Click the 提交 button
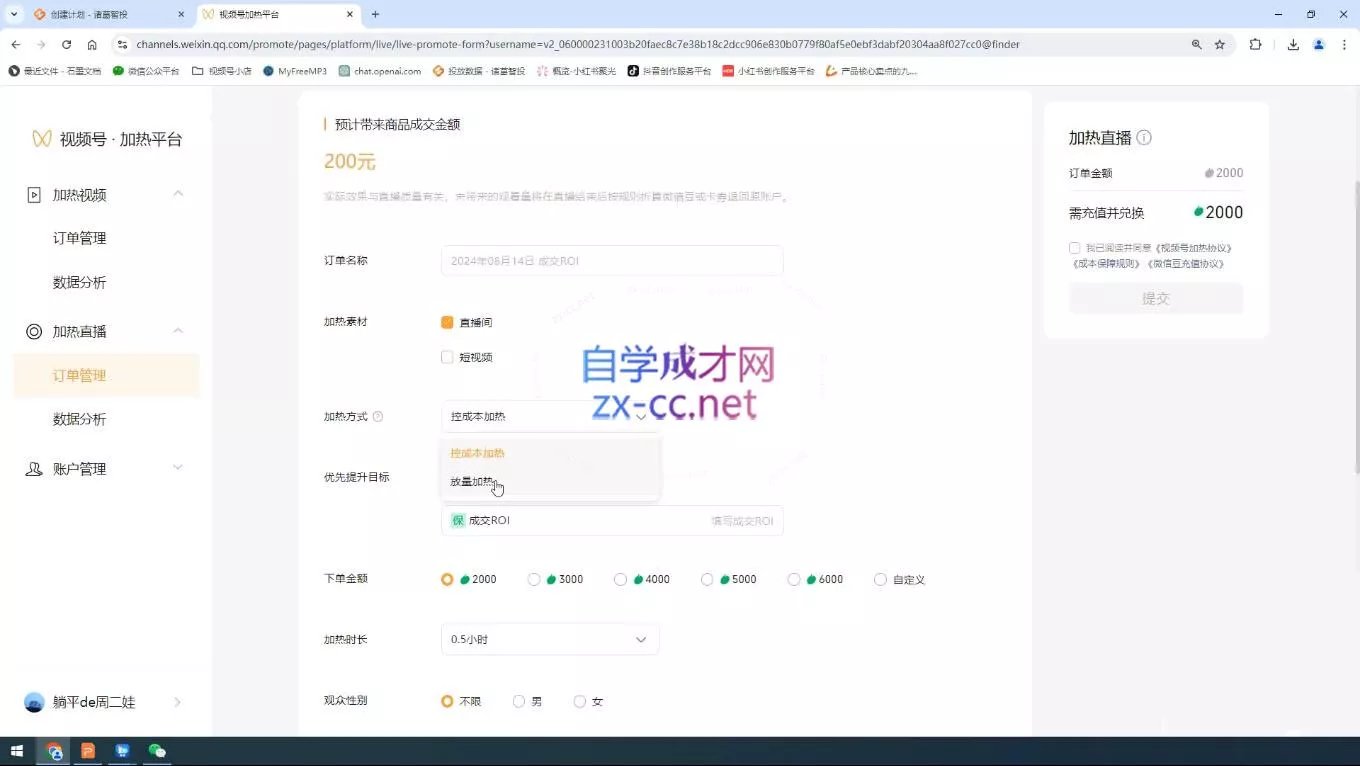 point(1156,298)
